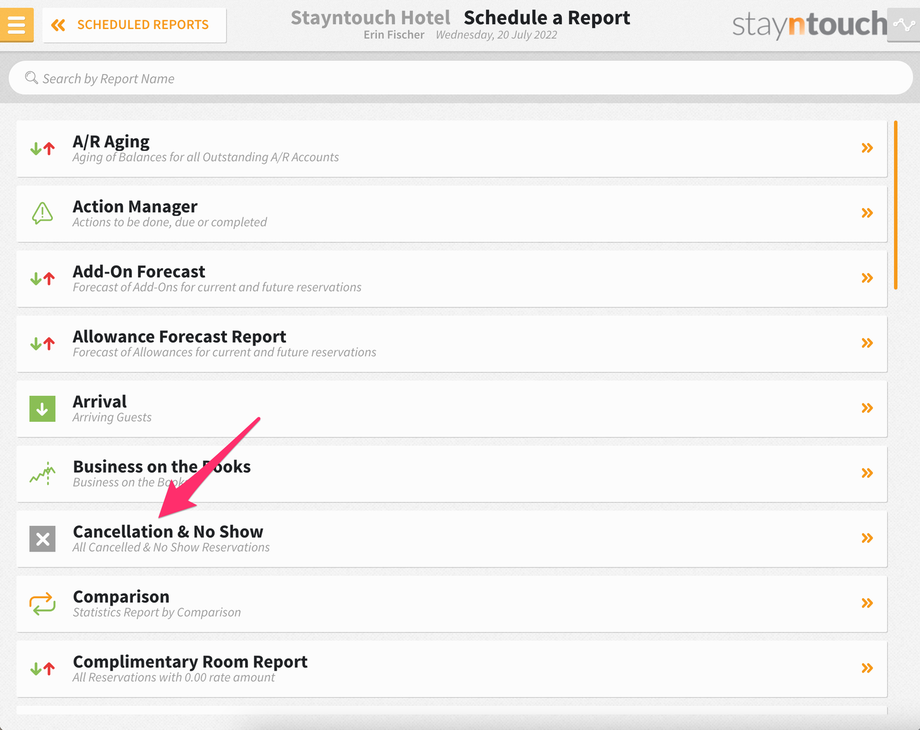Select the Arrival report title
920x730 pixels.
tap(100, 401)
